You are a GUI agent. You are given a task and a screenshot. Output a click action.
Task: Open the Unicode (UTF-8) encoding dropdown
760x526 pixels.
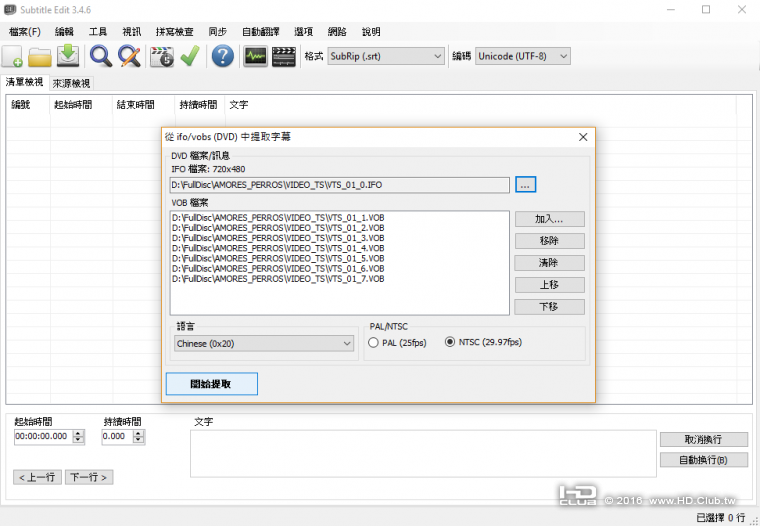[x=522, y=56]
